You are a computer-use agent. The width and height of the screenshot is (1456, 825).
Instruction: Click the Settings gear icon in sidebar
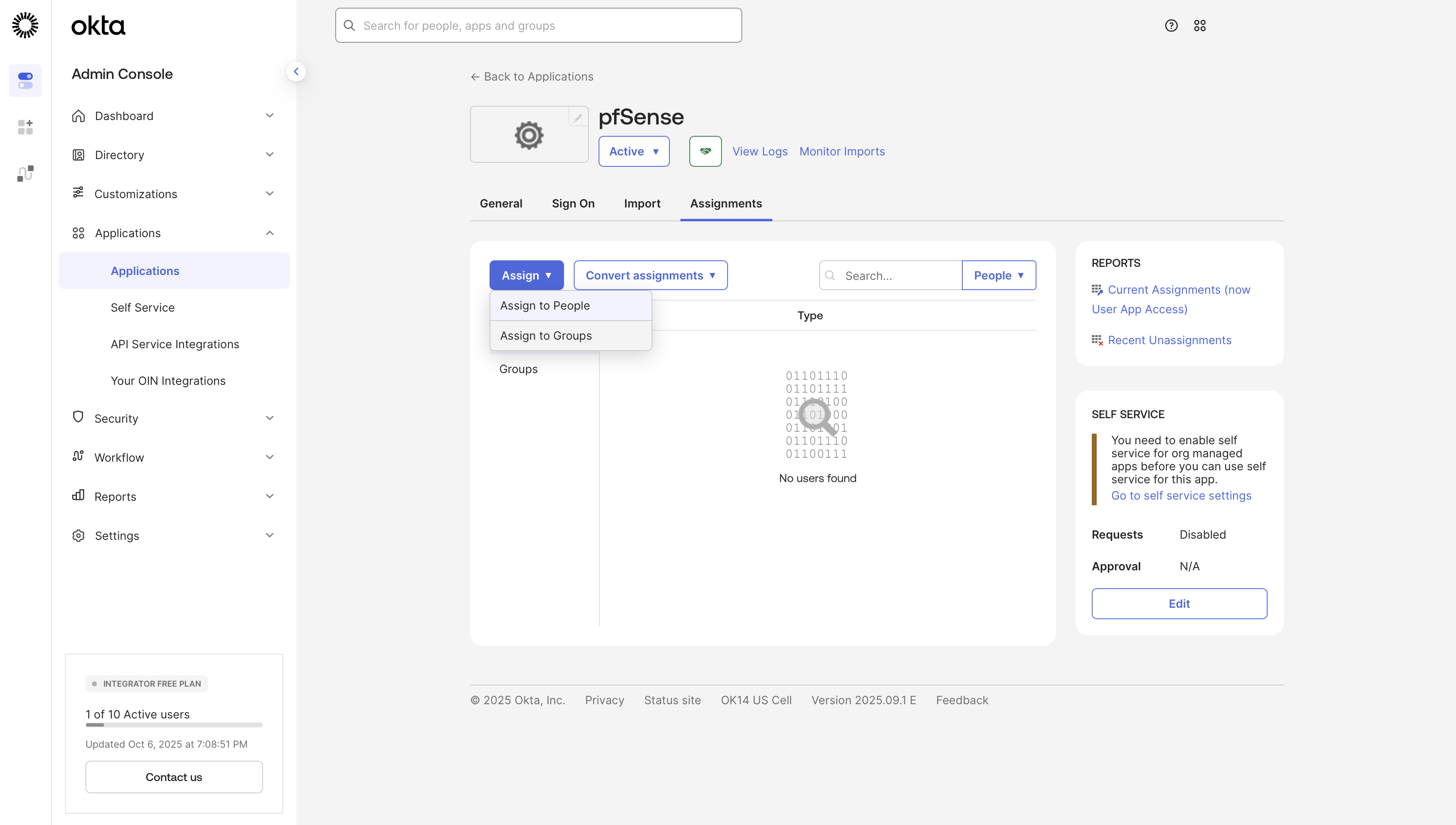(79, 535)
